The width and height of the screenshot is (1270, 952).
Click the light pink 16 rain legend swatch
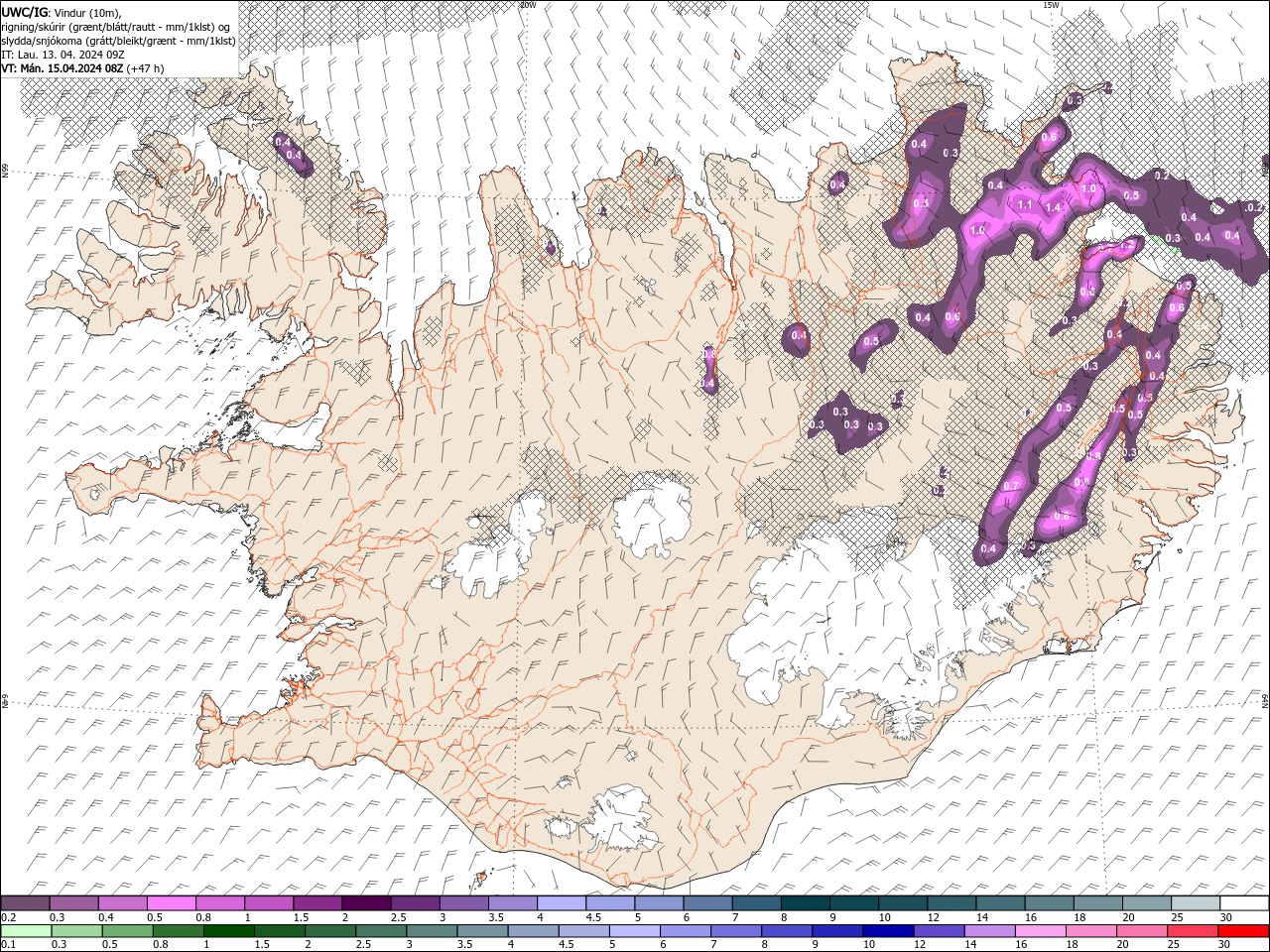(x=1041, y=931)
